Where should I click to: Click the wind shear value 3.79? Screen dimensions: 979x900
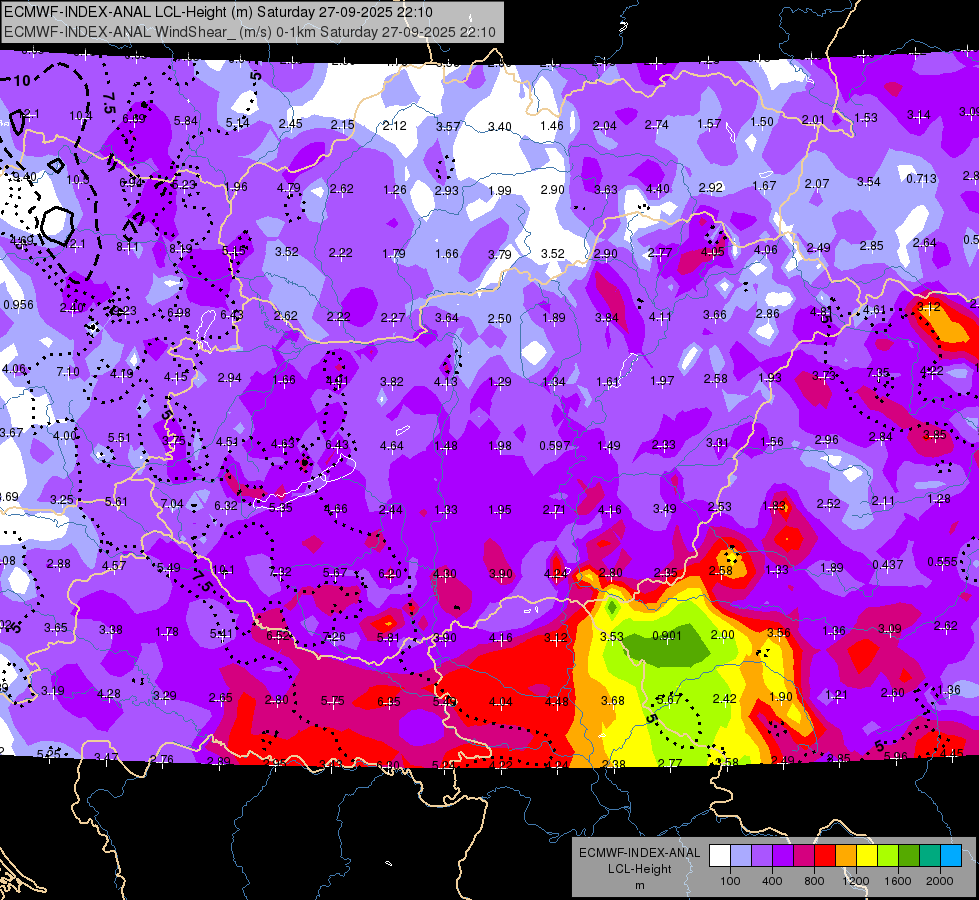point(499,254)
